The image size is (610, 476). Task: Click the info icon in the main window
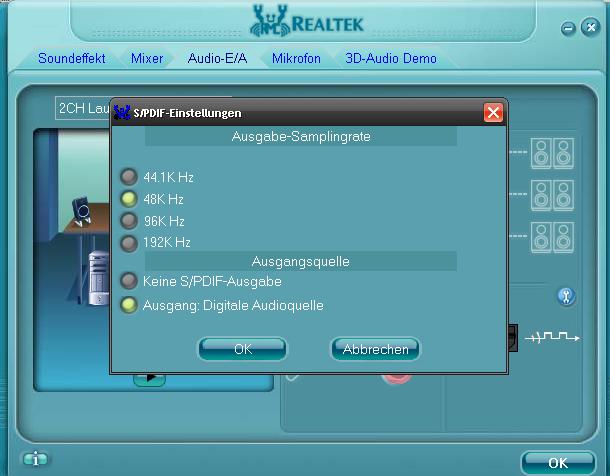(x=35, y=459)
